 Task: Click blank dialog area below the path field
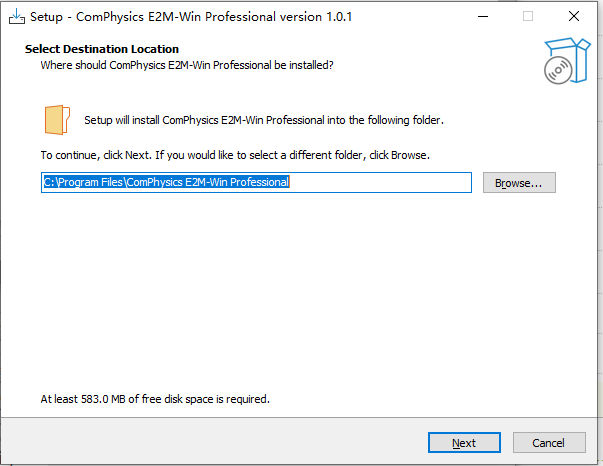[x=300, y=290]
